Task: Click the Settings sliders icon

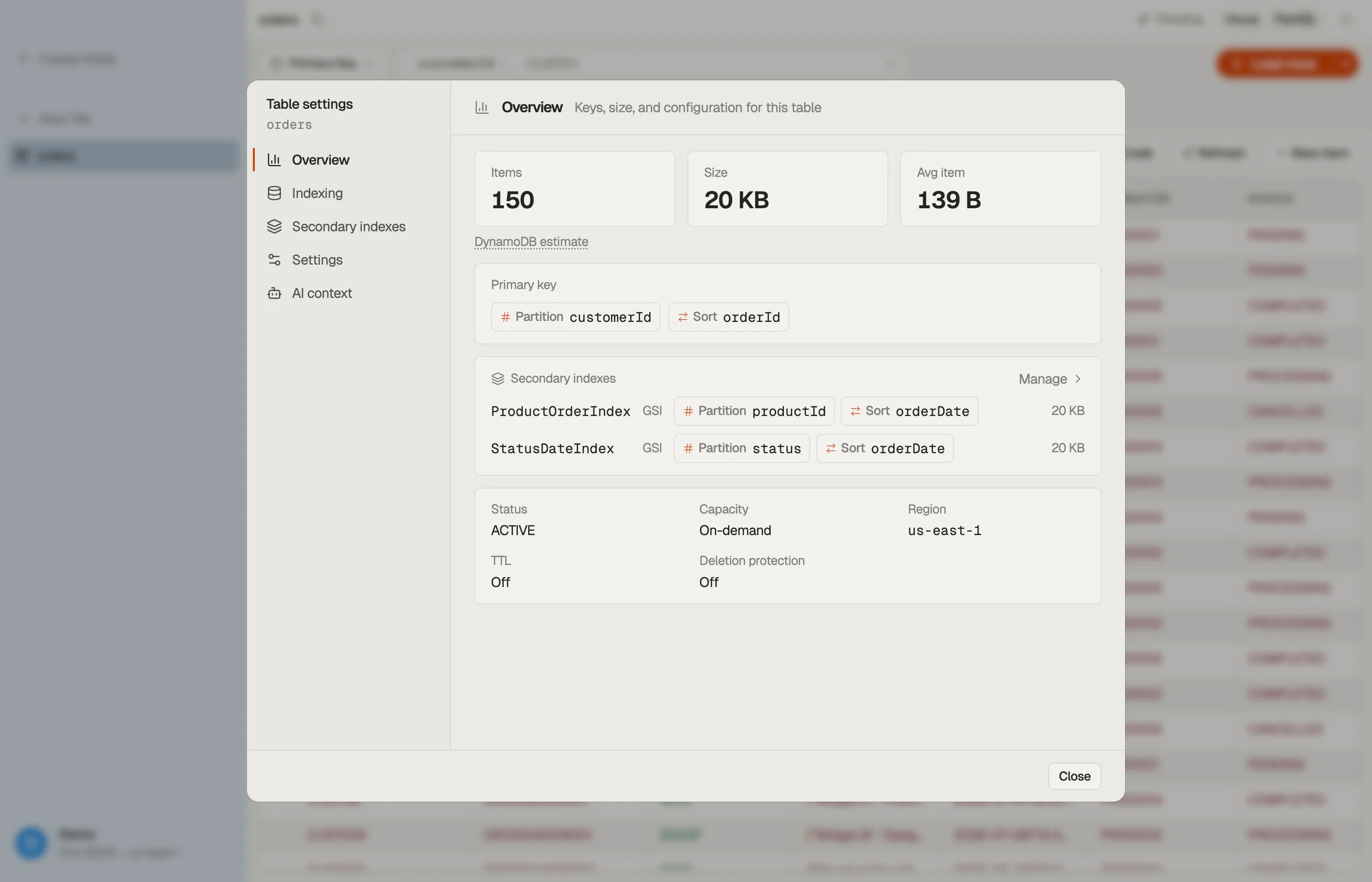Action: click(274, 259)
